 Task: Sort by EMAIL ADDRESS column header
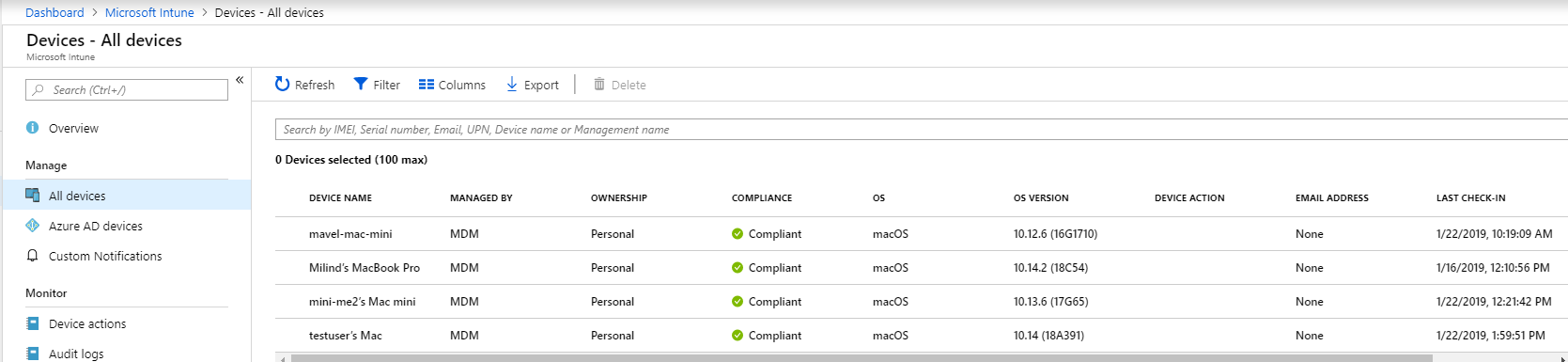pos(1332,198)
